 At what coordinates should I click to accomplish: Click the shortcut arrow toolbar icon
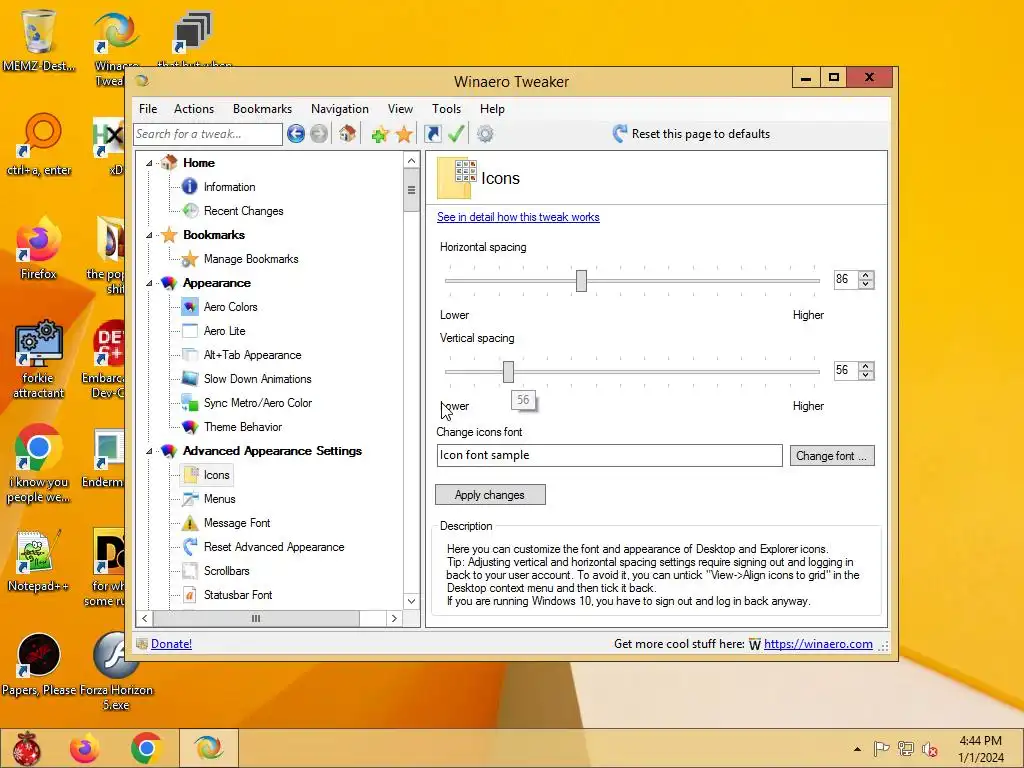tap(433, 134)
